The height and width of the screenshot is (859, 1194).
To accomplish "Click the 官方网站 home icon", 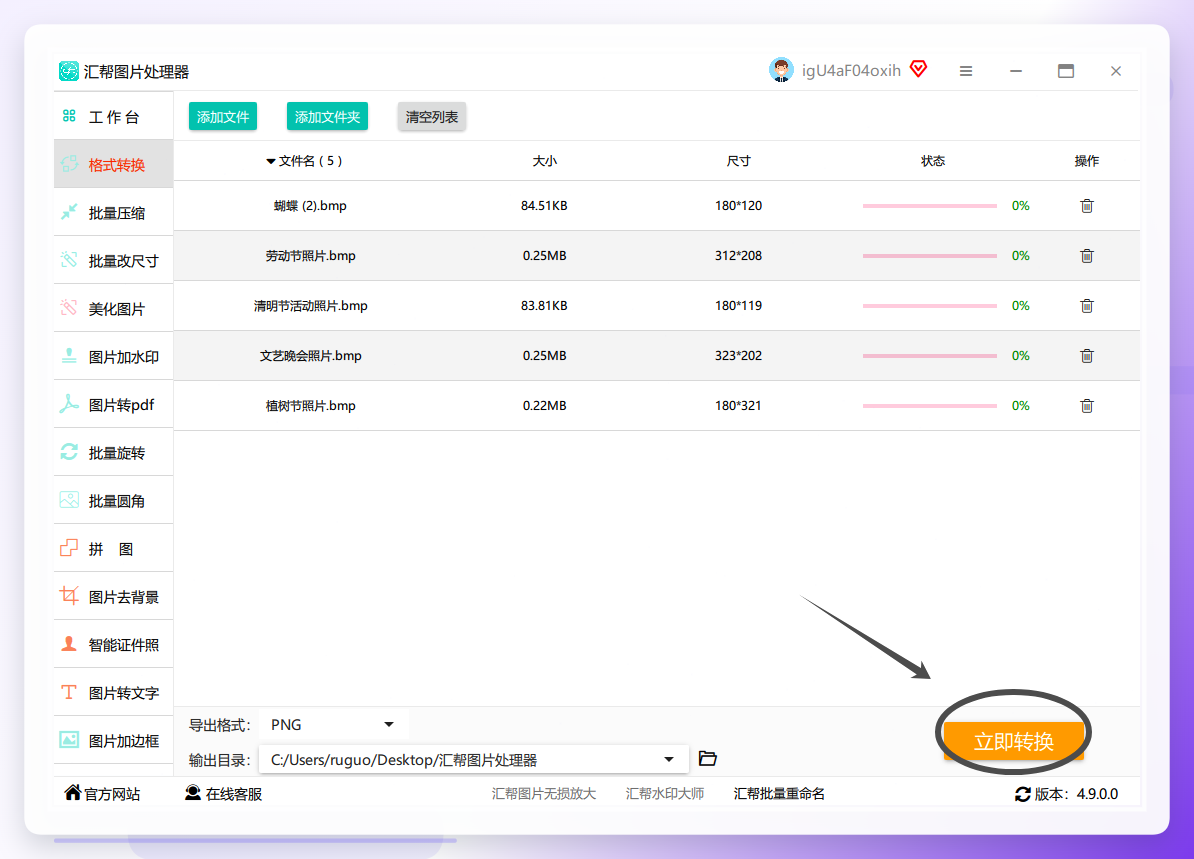I will pos(72,793).
